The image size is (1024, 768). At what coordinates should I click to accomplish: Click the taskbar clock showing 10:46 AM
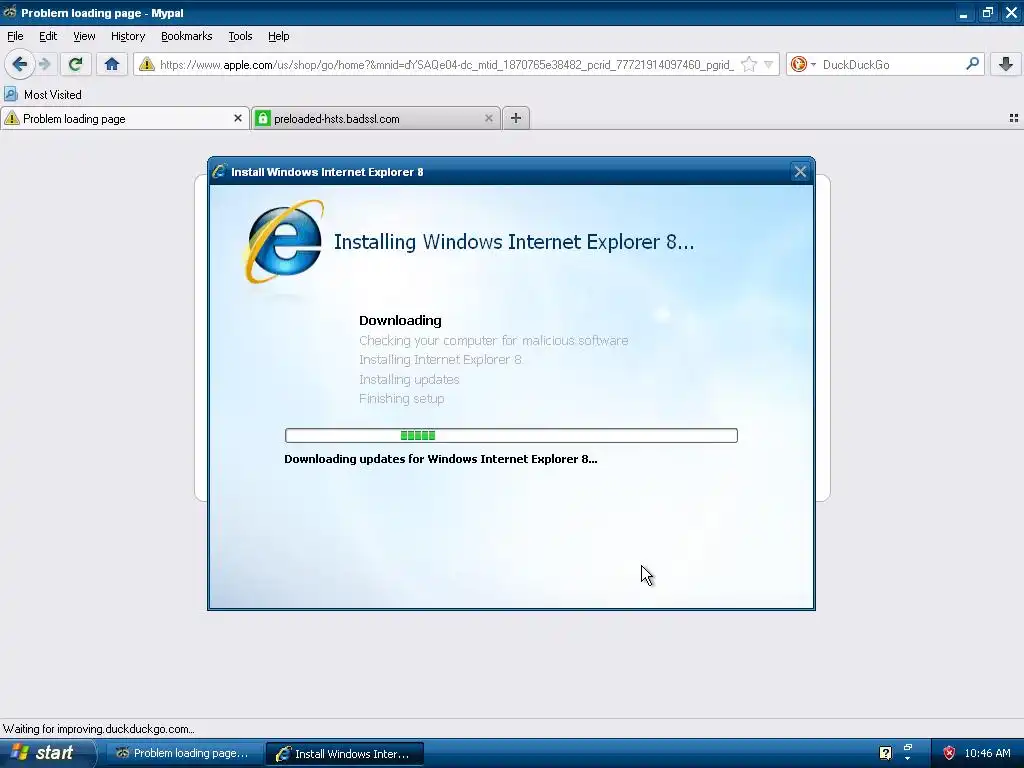click(987, 753)
